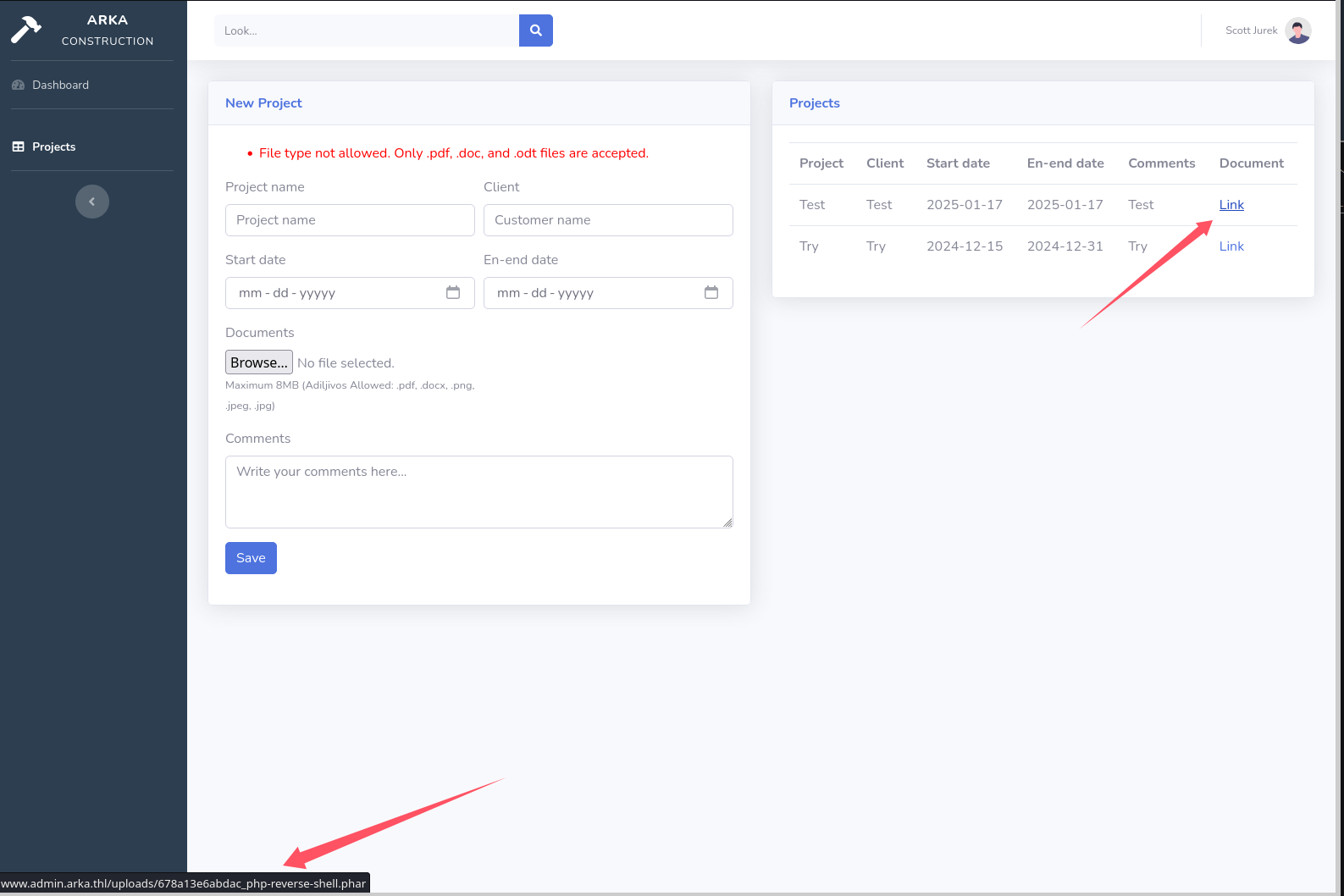
Task: Click the comments textarea resize handle
Action: (727, 523)
